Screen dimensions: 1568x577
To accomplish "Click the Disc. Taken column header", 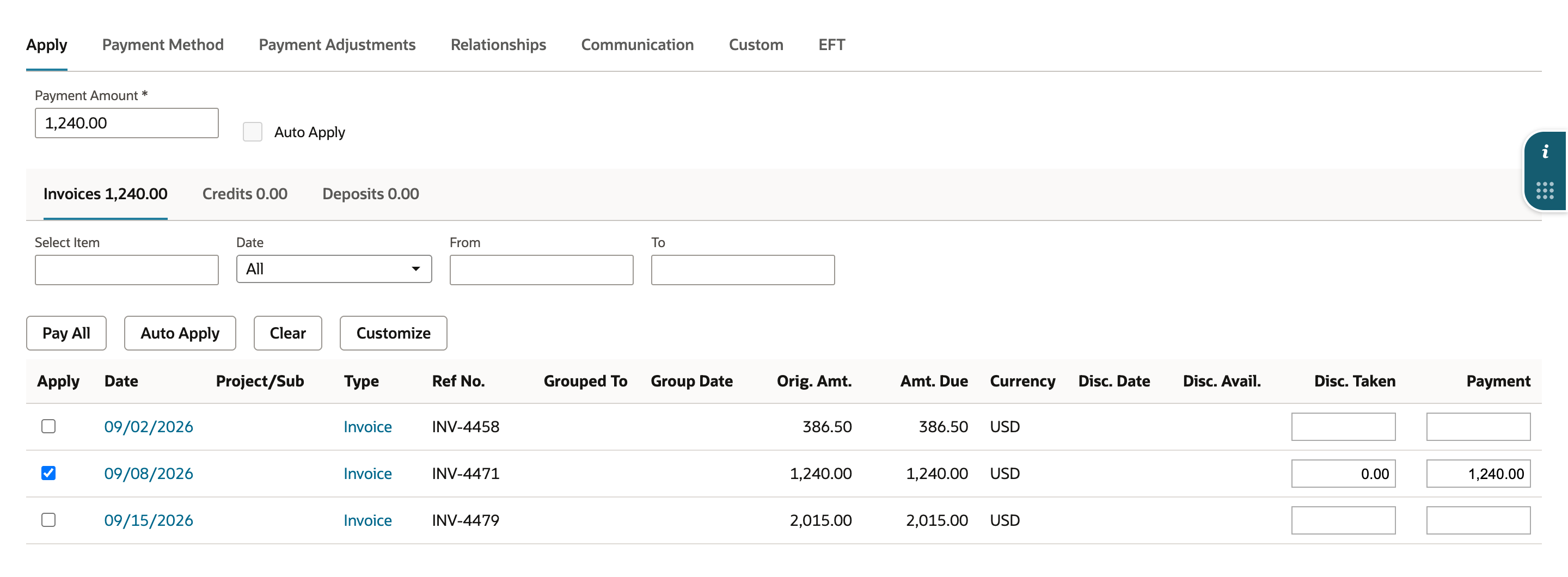I will (x=1355, y=381).
